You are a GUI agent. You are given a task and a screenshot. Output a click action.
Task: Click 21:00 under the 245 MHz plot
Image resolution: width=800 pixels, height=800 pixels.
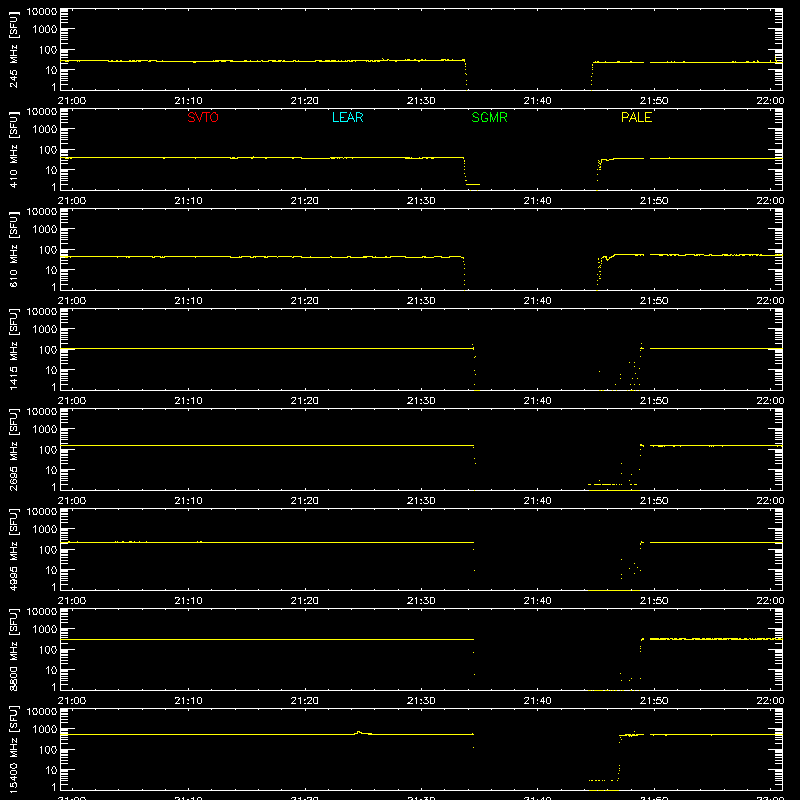[x=72, y=101]
